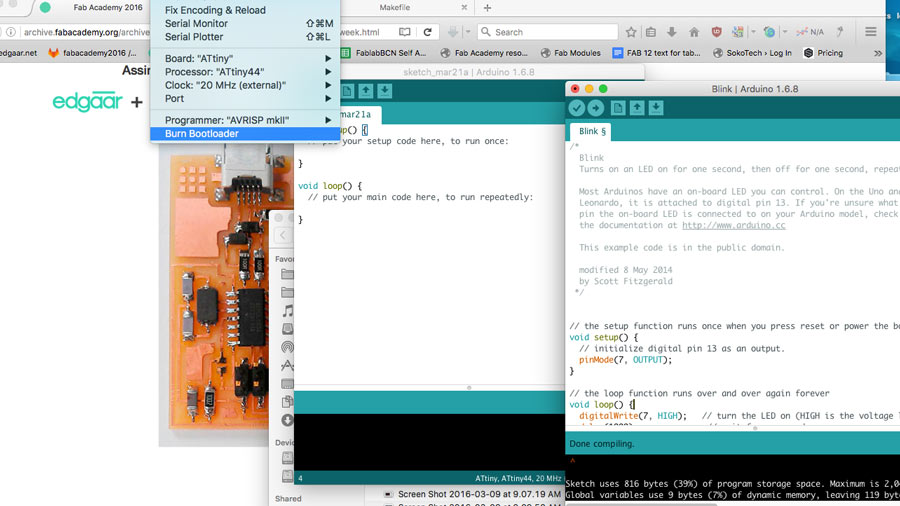Click "Screen Shot 2016-03-09 at 9.07.19 AM" file
Image resolution: width=900 pixels, height=506 pixels.
[x=479, y=494]
